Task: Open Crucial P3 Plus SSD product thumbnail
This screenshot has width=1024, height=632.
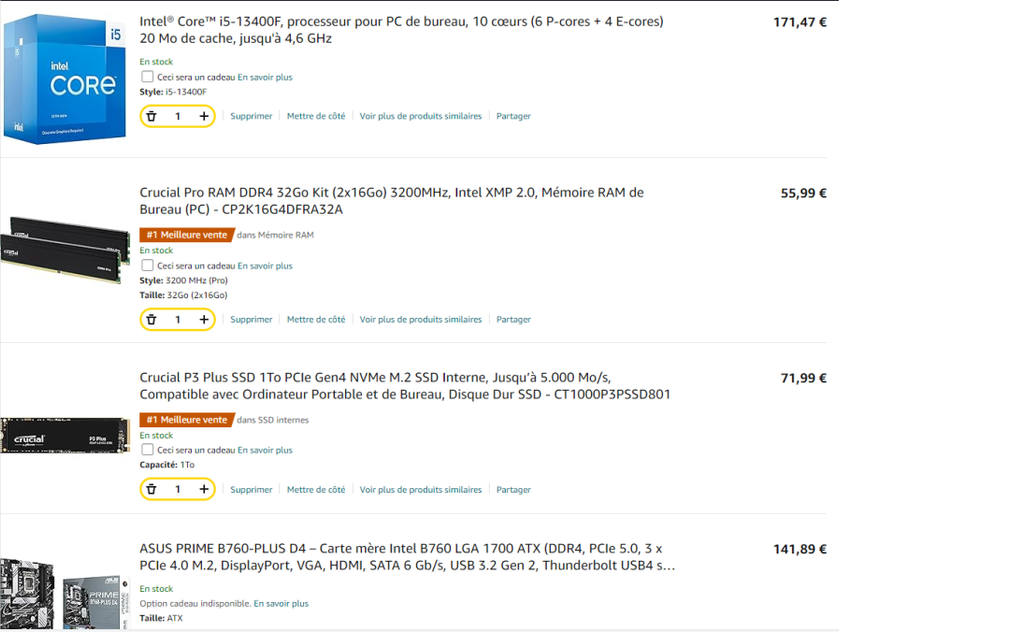Action: pos(65,437)
